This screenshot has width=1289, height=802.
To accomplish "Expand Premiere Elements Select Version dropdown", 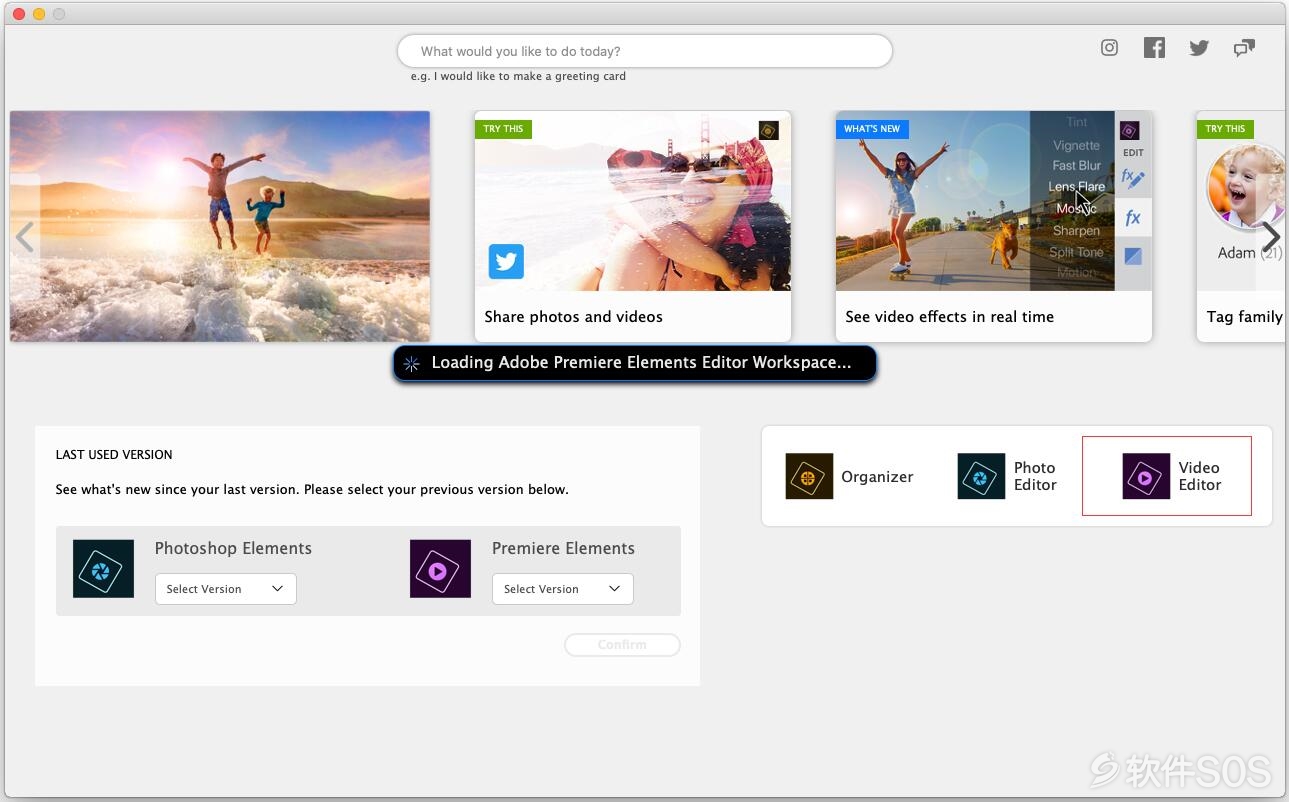I will (562, 589).
